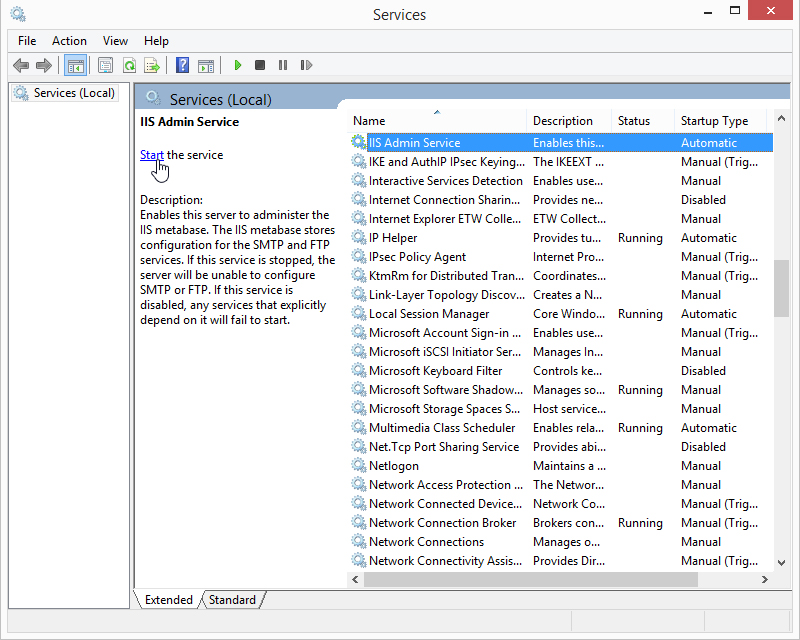800x640 pixels.
Task: Click gear icon beside Network Connections row
Action: click(359, 541)
